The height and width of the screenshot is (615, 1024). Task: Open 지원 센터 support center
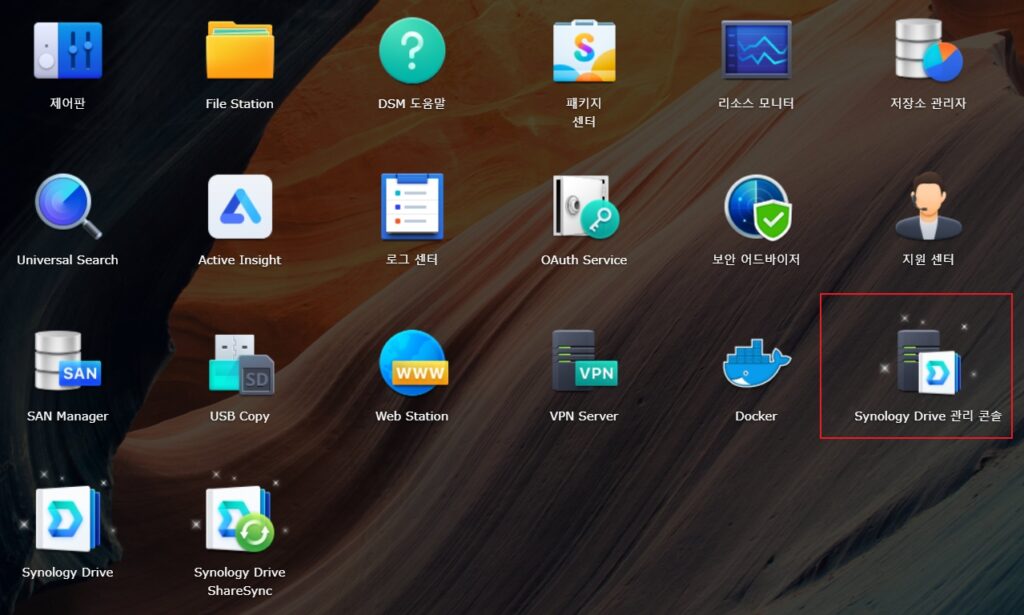[x=928, y=207]
